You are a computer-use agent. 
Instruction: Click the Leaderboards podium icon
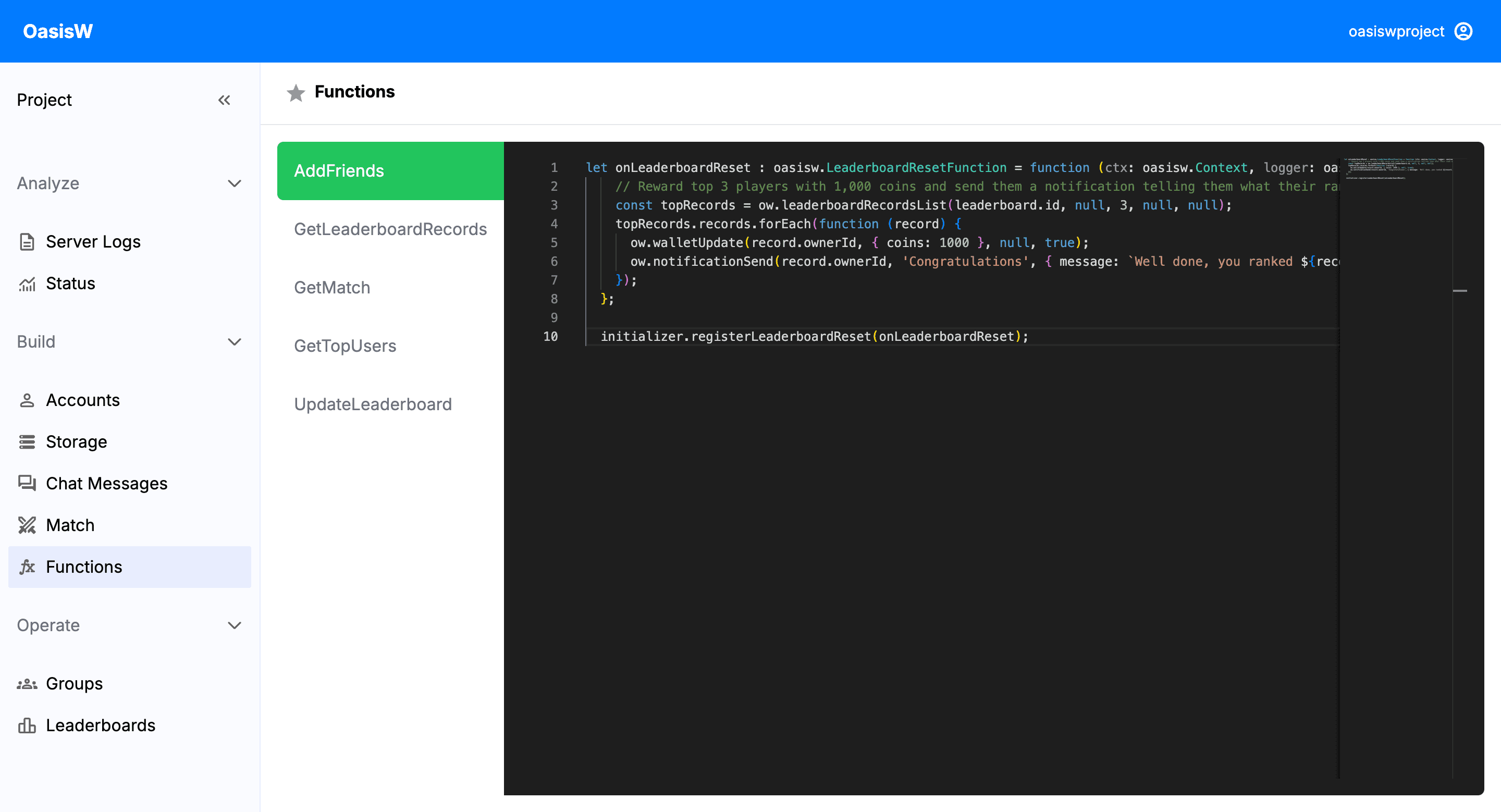pyautogui.click(x=27, y=725)
